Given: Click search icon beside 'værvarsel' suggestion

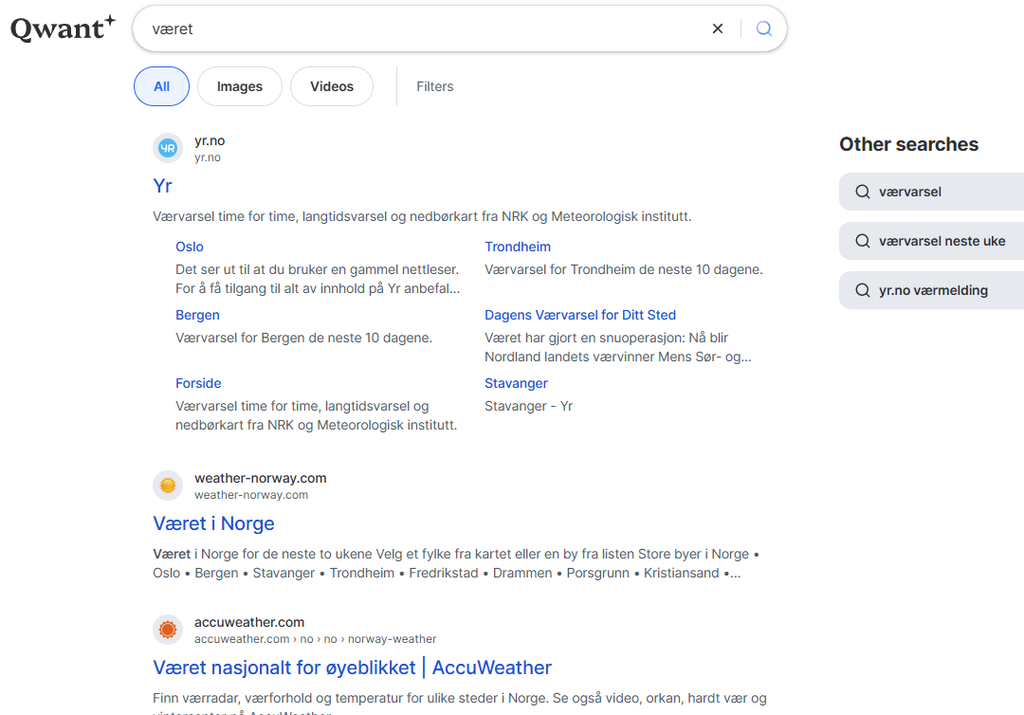Looking at the screenshot, I should (863, 192).
